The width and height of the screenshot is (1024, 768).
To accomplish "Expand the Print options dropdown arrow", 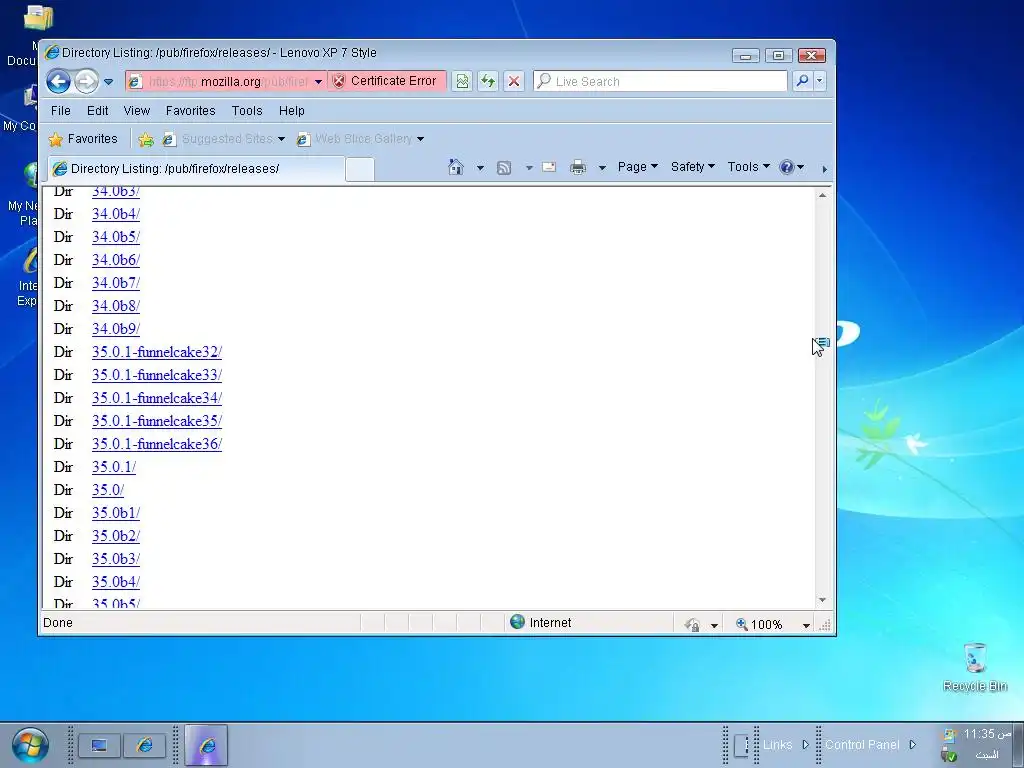I will (602, 168).
